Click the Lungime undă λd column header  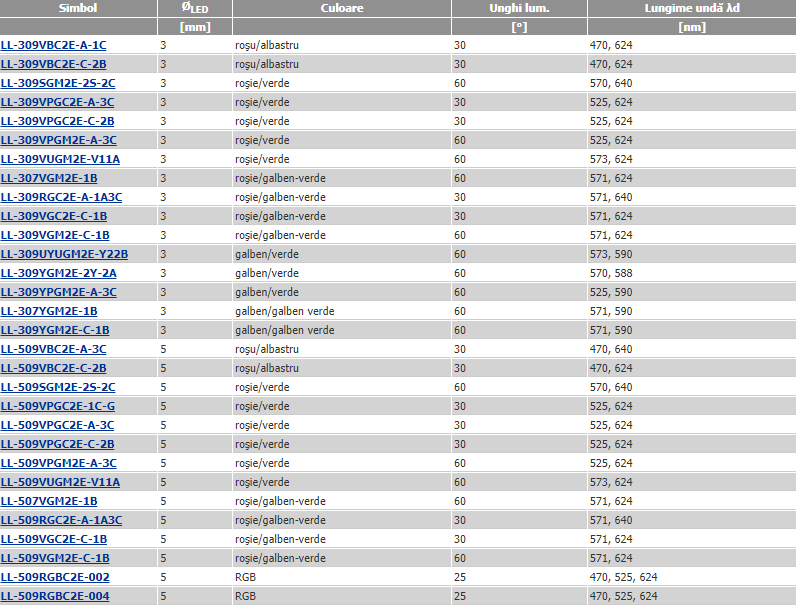(x=691, y=8)
